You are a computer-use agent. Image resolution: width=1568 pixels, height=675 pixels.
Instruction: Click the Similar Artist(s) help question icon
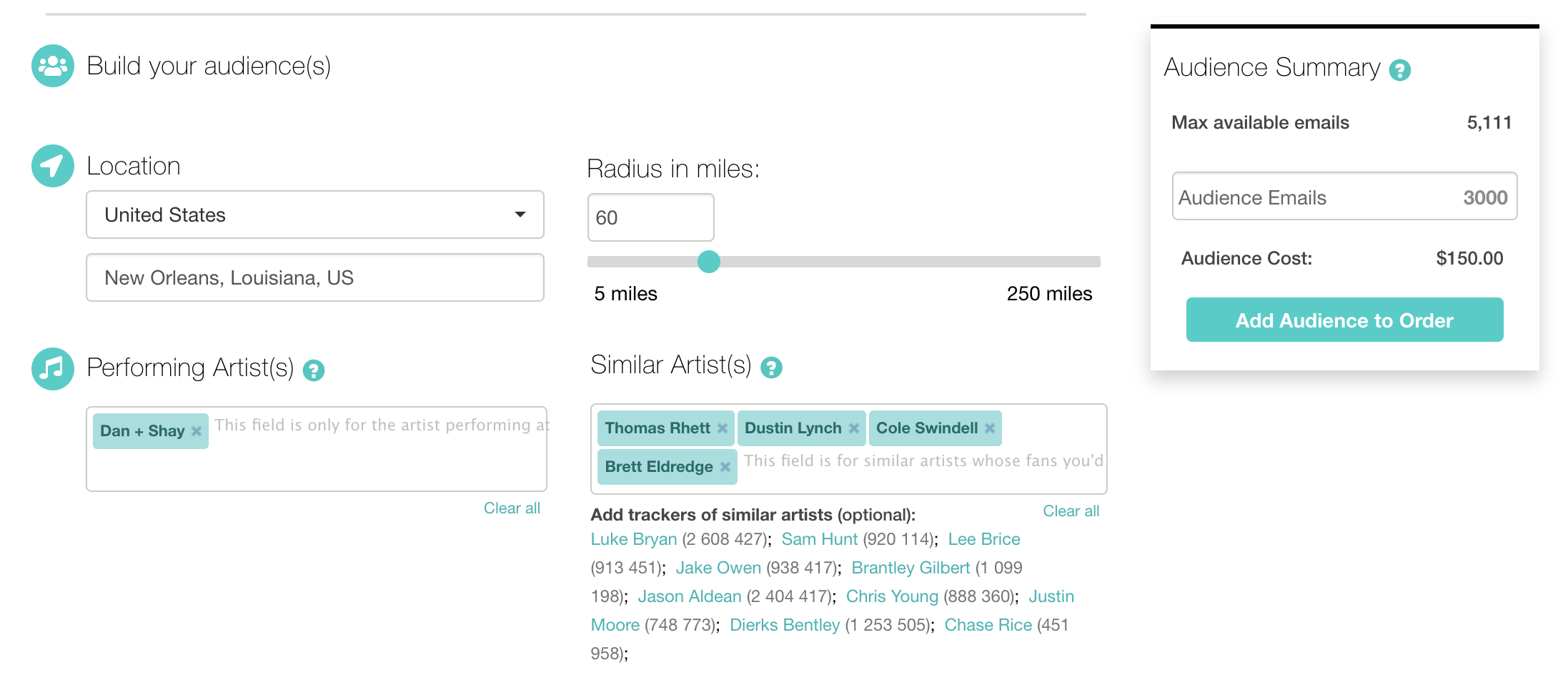coord(771,368)
